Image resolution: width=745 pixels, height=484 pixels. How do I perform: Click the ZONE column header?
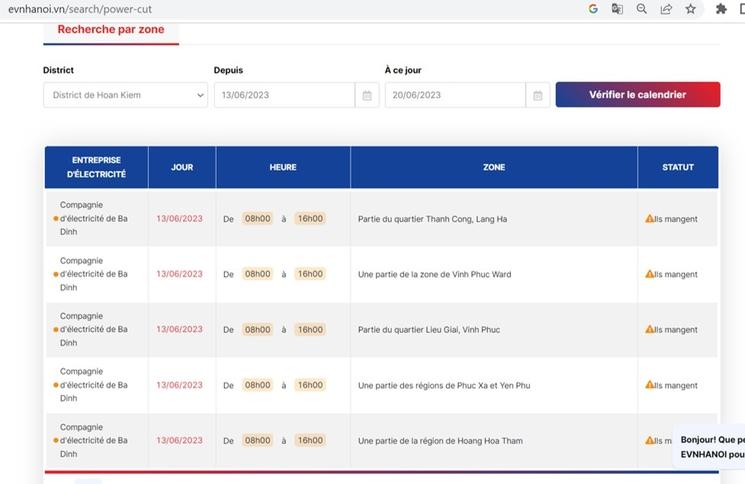[493, 167]
